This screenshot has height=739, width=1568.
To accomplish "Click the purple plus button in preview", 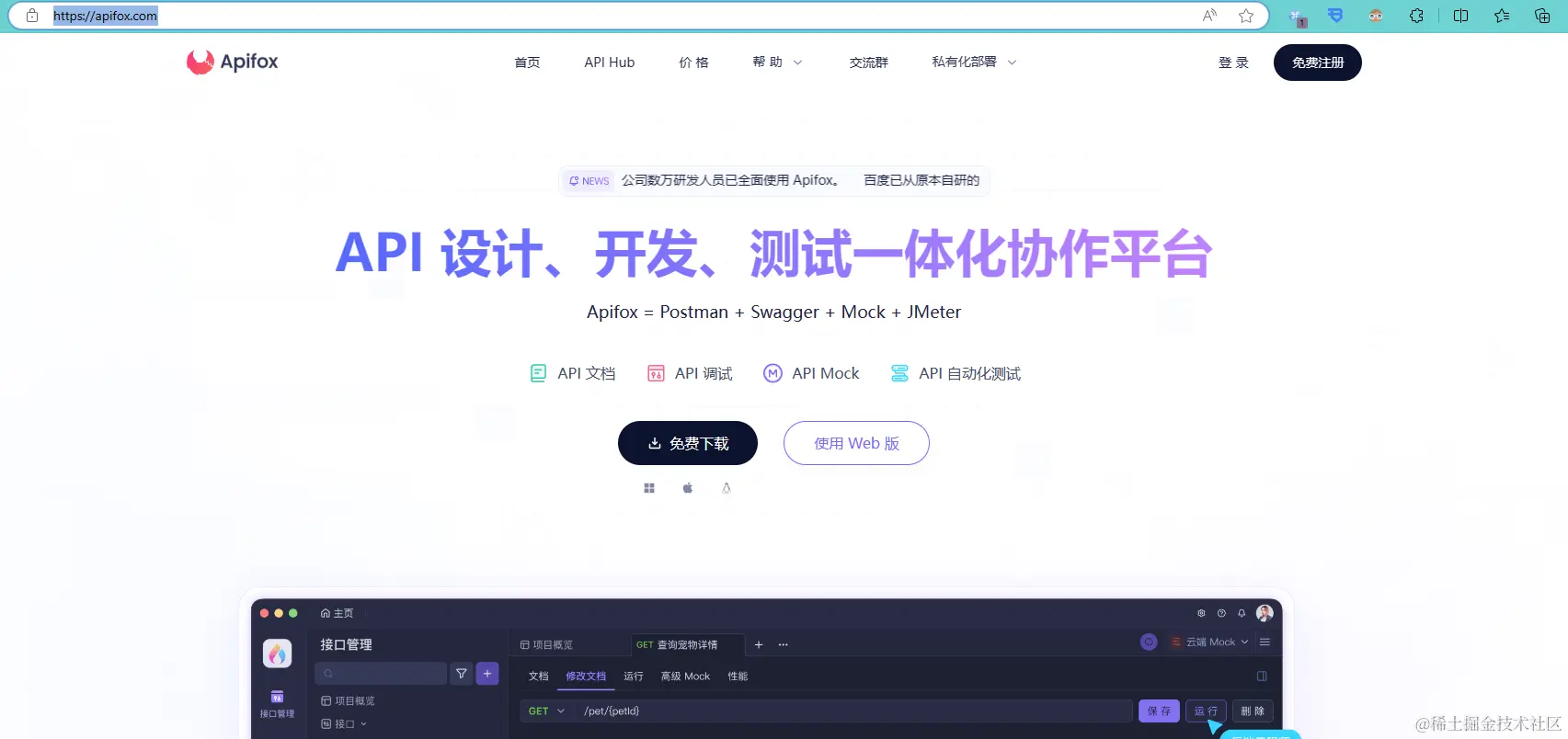I will 487,674.
